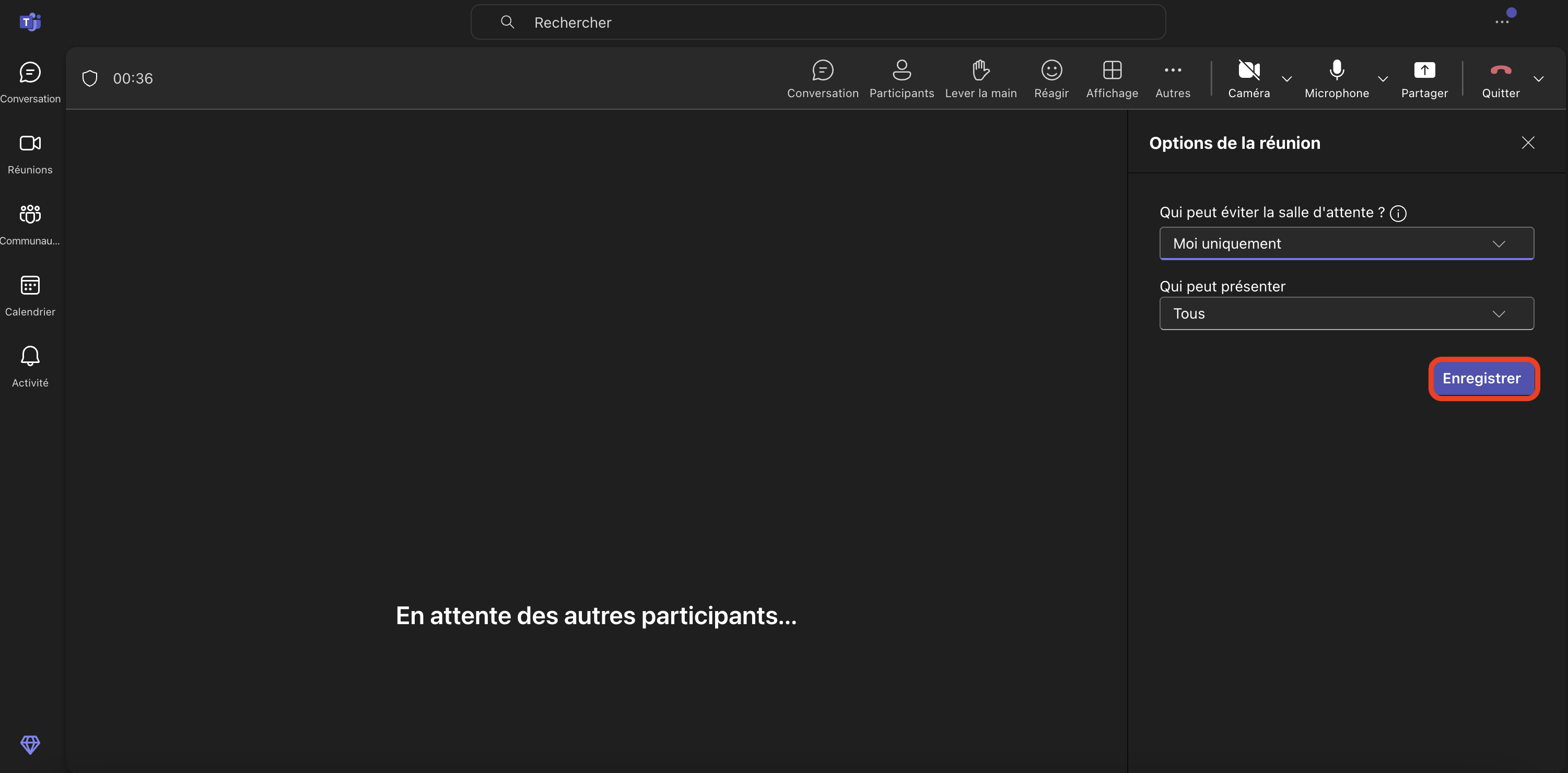Image resolution: width=1568 pixels, height=773 pixels.
Task: Open the 'Qui peut présenter' dropdown
Action: [1347, 313]
